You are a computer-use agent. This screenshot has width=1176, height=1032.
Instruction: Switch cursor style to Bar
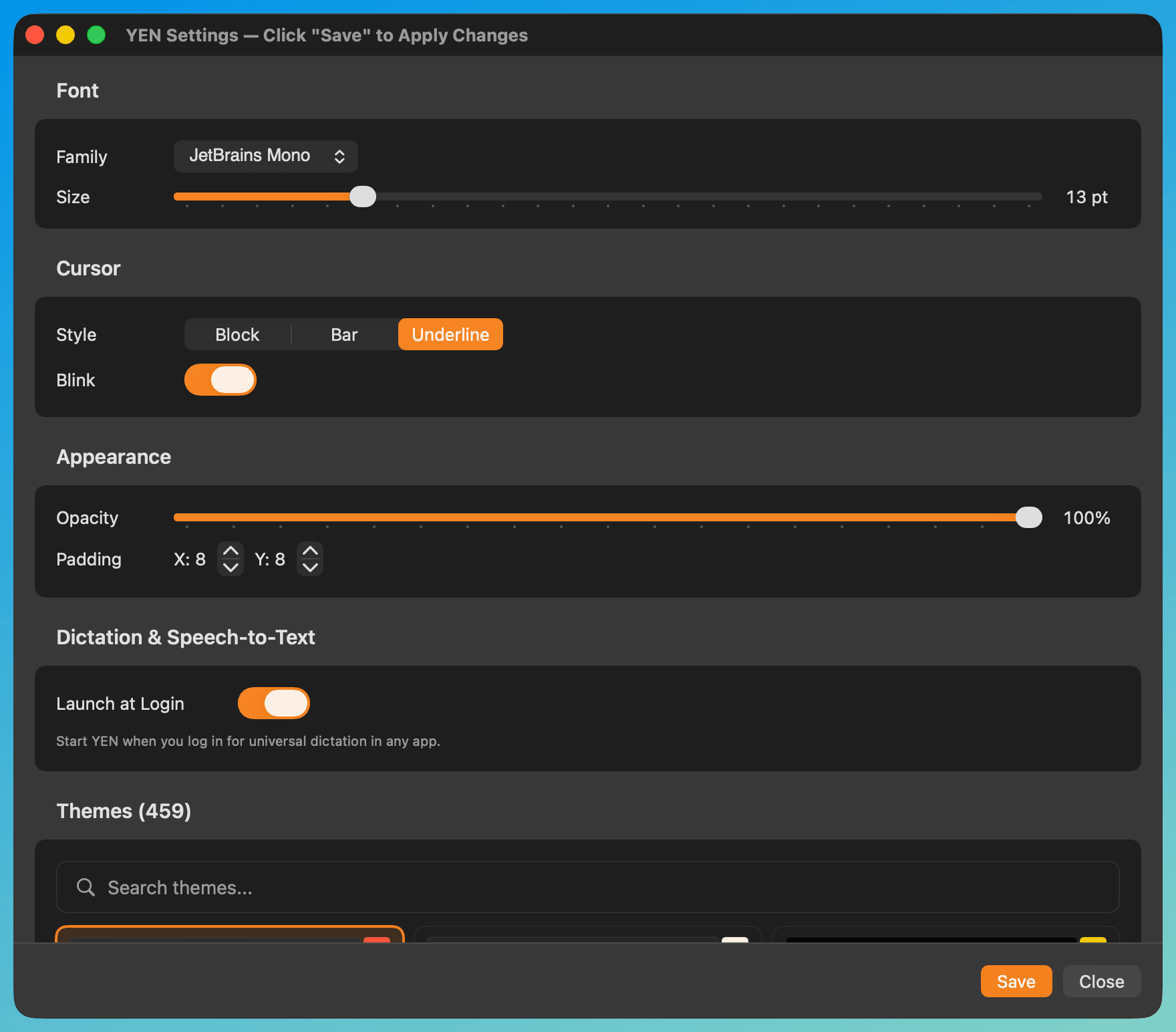(344, 334)
